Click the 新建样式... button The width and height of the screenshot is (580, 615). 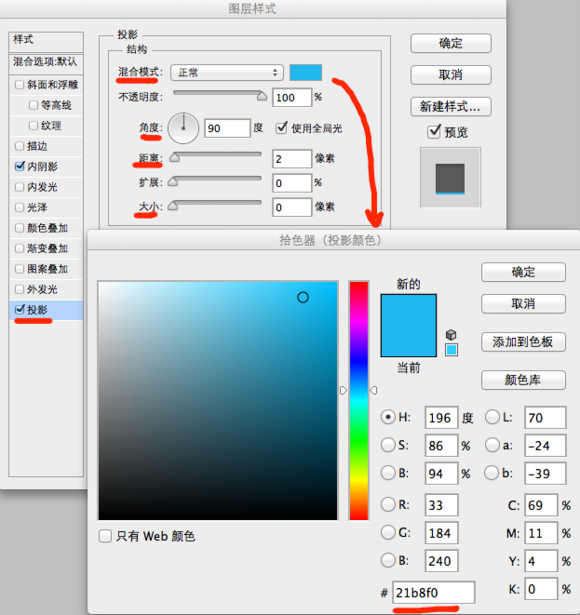pyautogui.click(x=451, y=106)
